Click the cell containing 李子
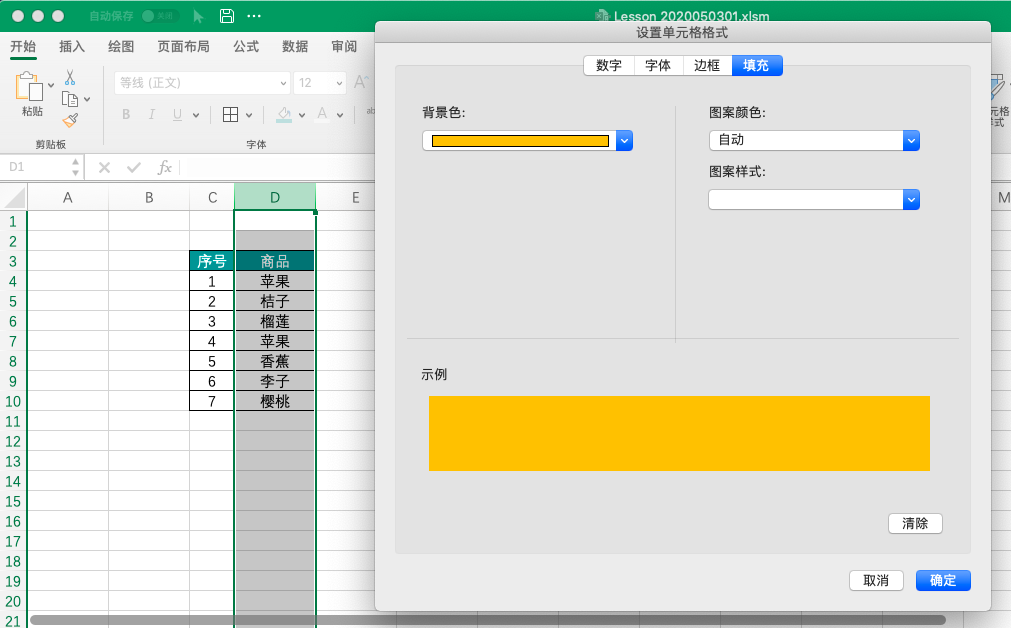1011x628 pixels. point(275,381)
